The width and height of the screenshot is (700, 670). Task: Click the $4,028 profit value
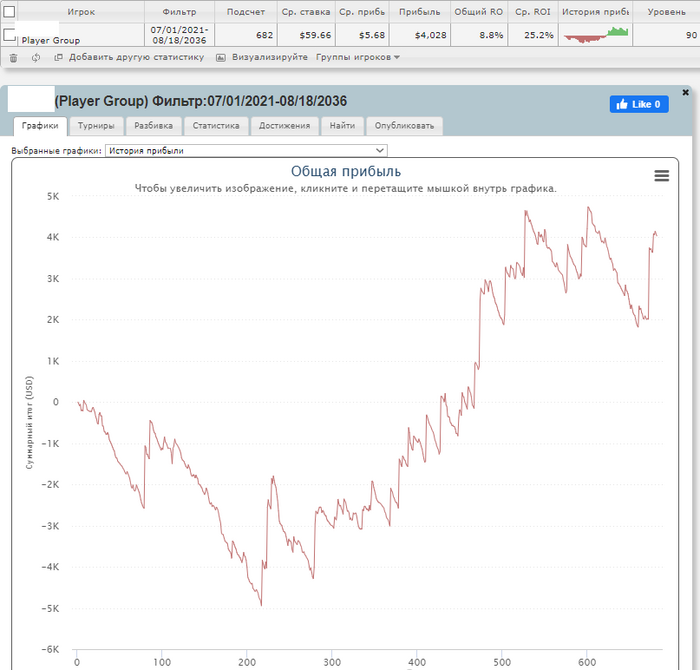(430, 35)
